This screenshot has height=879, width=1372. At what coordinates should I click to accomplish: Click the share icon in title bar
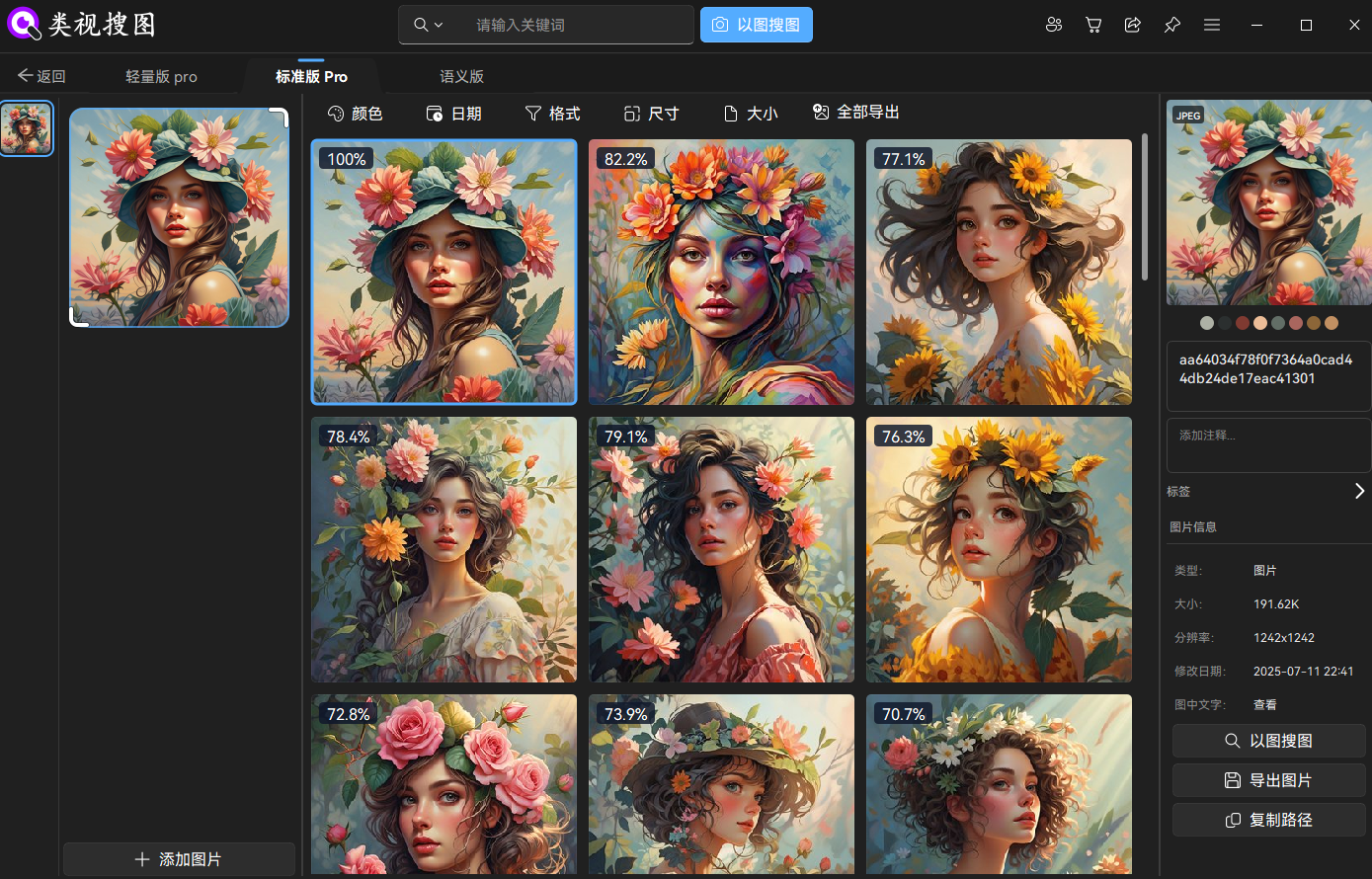pos(1133,25)
